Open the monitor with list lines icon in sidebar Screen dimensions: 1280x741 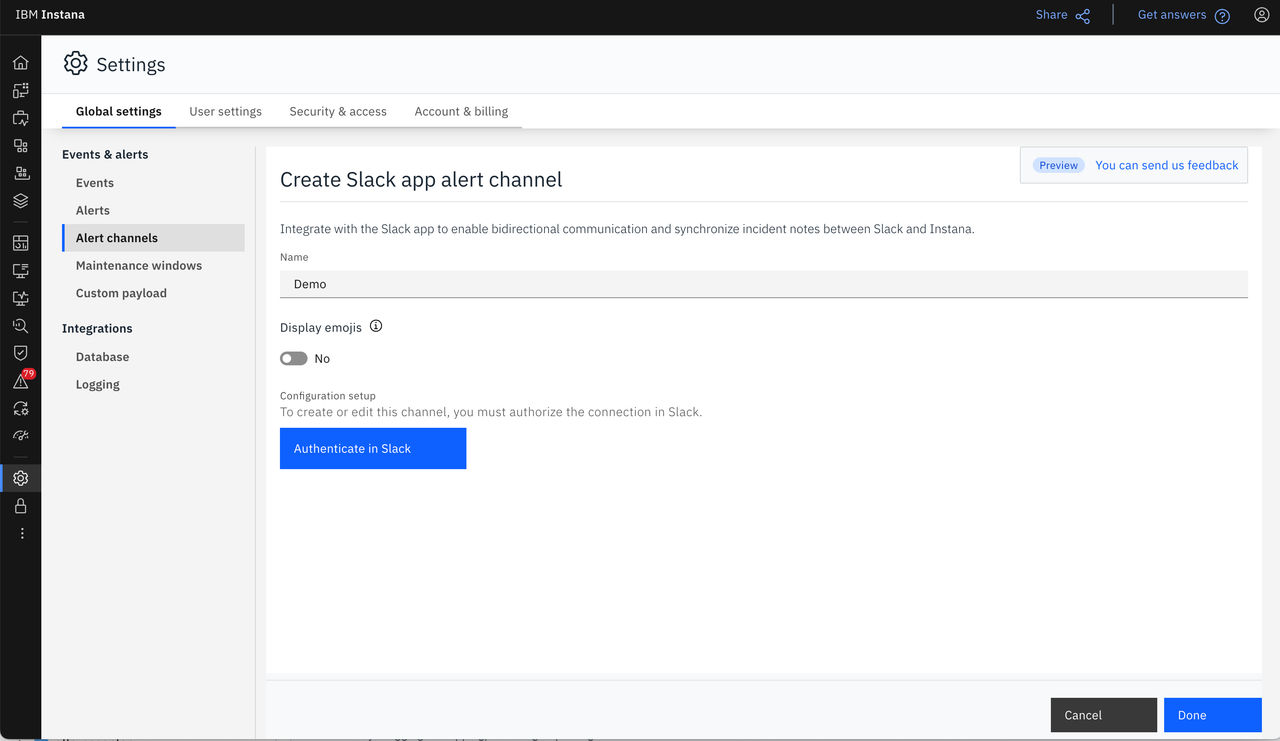coord(20,270)
